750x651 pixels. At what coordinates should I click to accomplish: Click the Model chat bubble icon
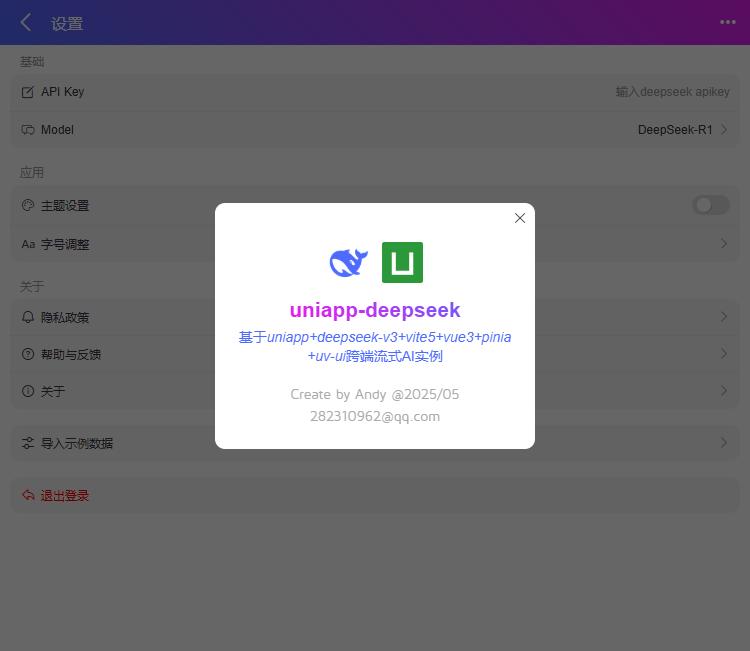(28, 130)
